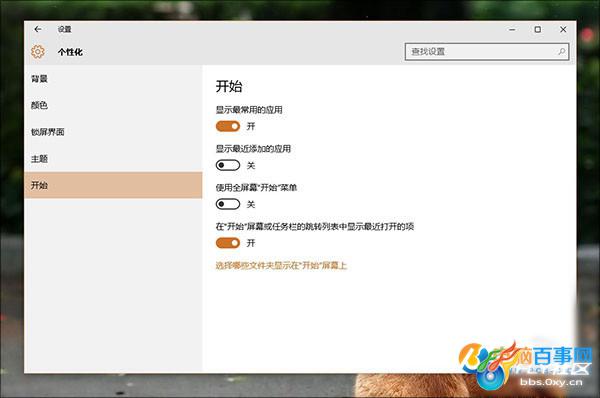Turn off 显示最常用的应用 toggle
The width and height of the screenshot is (600, 398).
228,126
